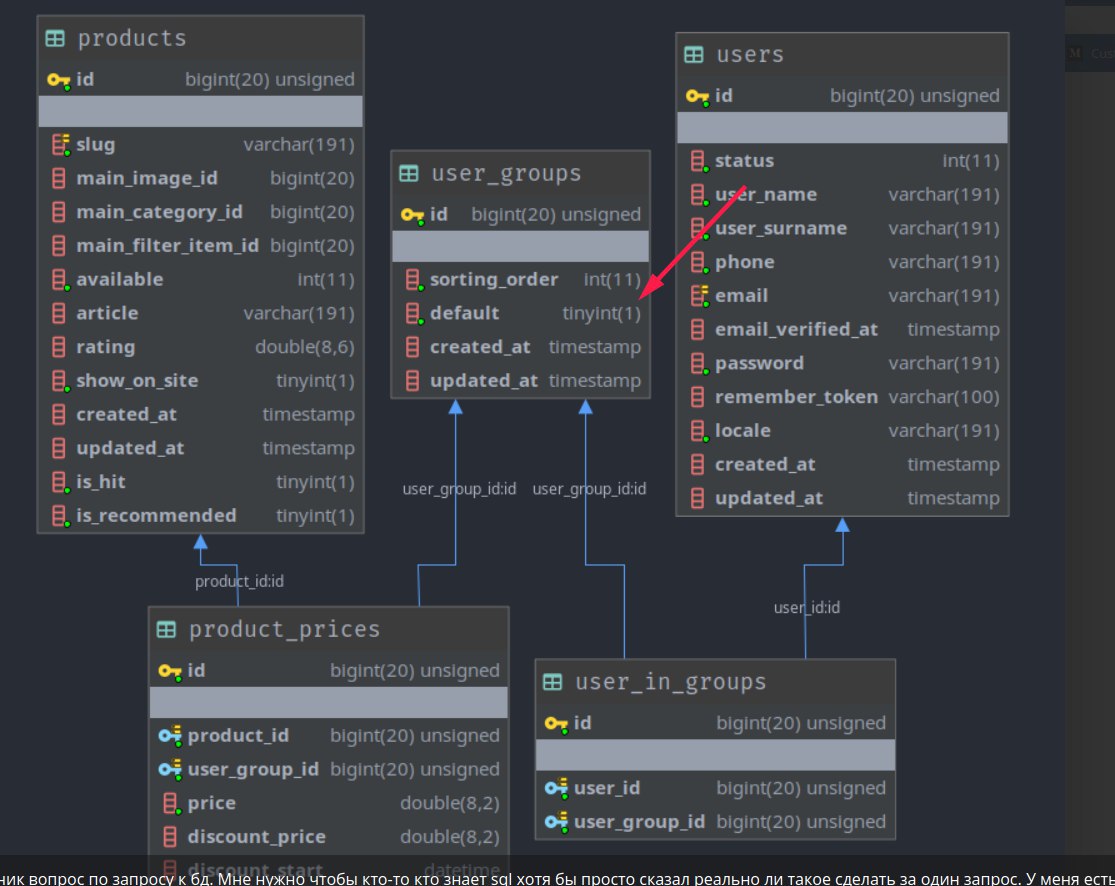Click the products table icon

(55, 38)
